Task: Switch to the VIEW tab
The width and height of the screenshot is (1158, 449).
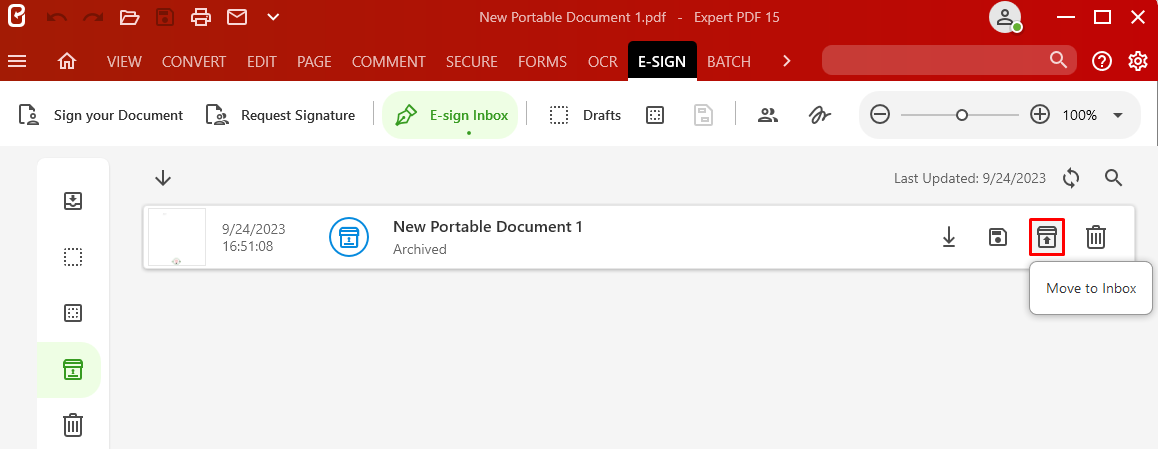Action: click(124, 62)
